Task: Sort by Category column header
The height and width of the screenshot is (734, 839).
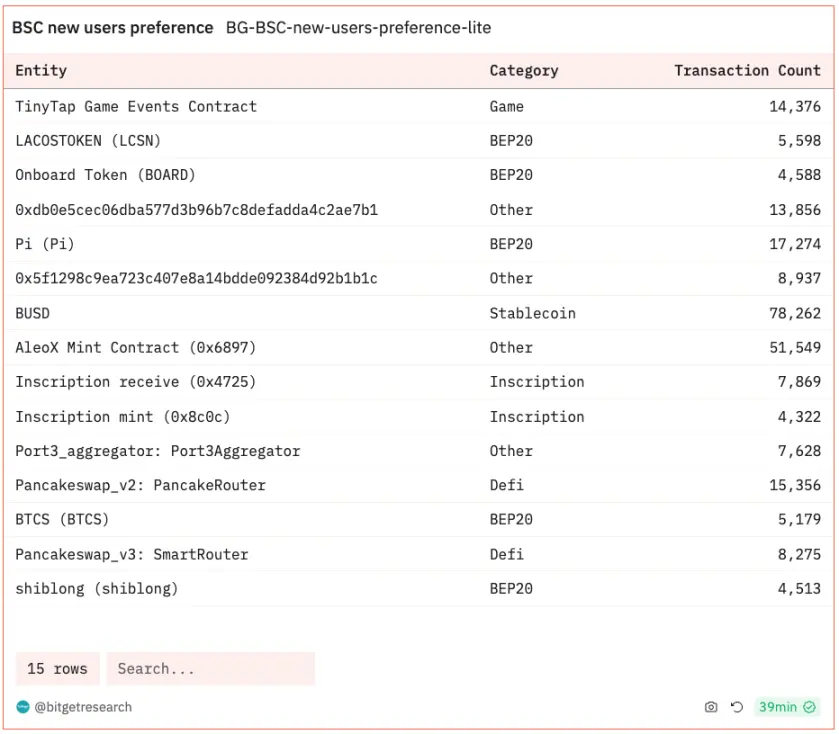Action: click(x=523, y=71)
